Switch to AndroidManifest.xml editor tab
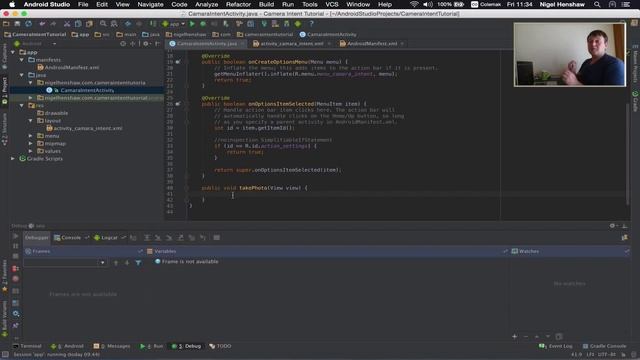This screenshot has width=640, height=360. click(x=371, y=44)
